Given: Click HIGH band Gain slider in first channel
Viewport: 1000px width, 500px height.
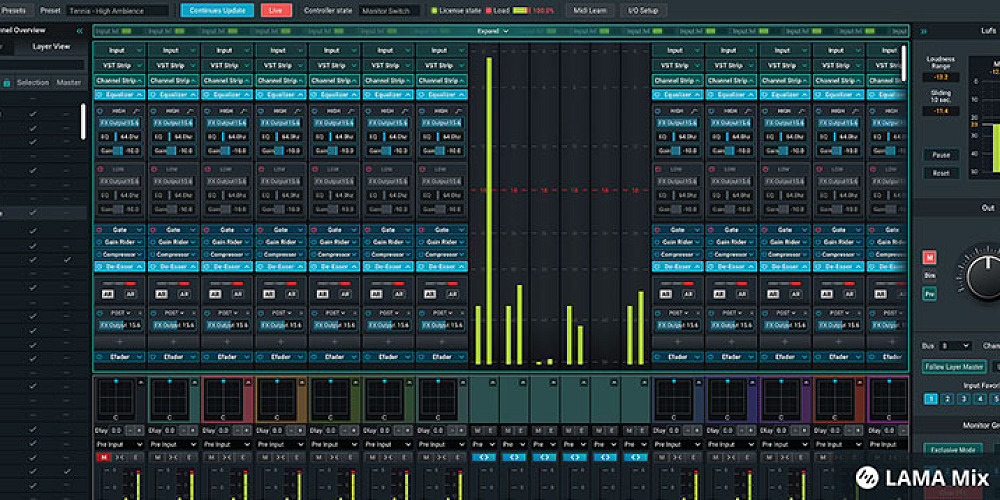Looking at the screenshot, I should [120, 151].
